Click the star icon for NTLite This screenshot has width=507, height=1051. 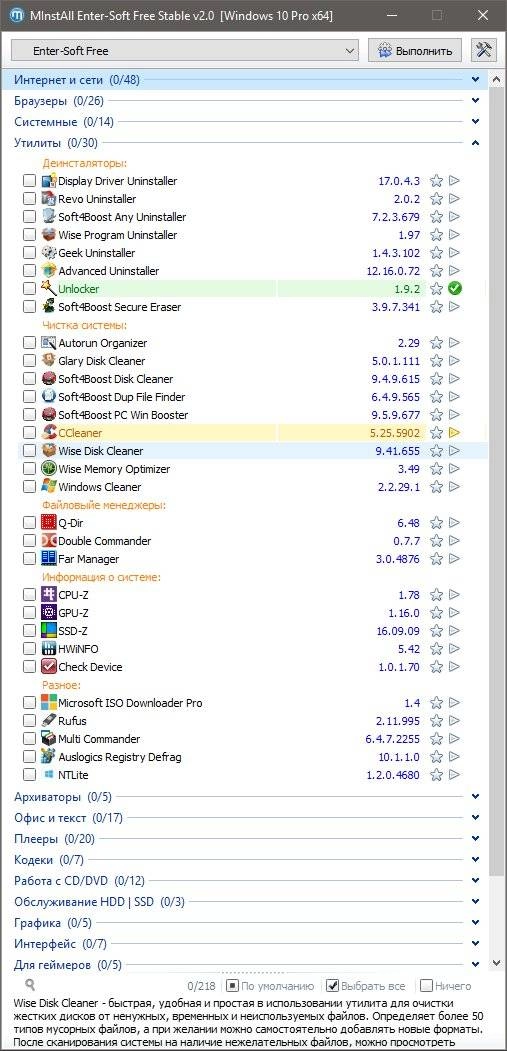(437, 776)
